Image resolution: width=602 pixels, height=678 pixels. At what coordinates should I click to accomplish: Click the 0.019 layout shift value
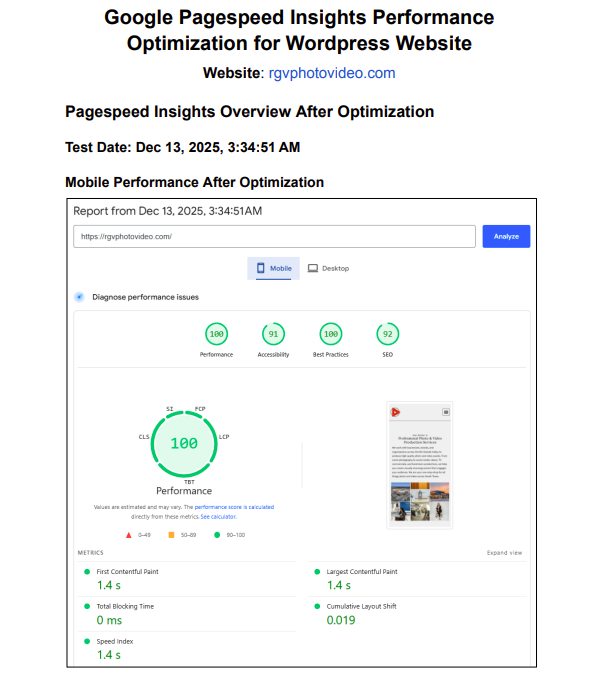341,620
